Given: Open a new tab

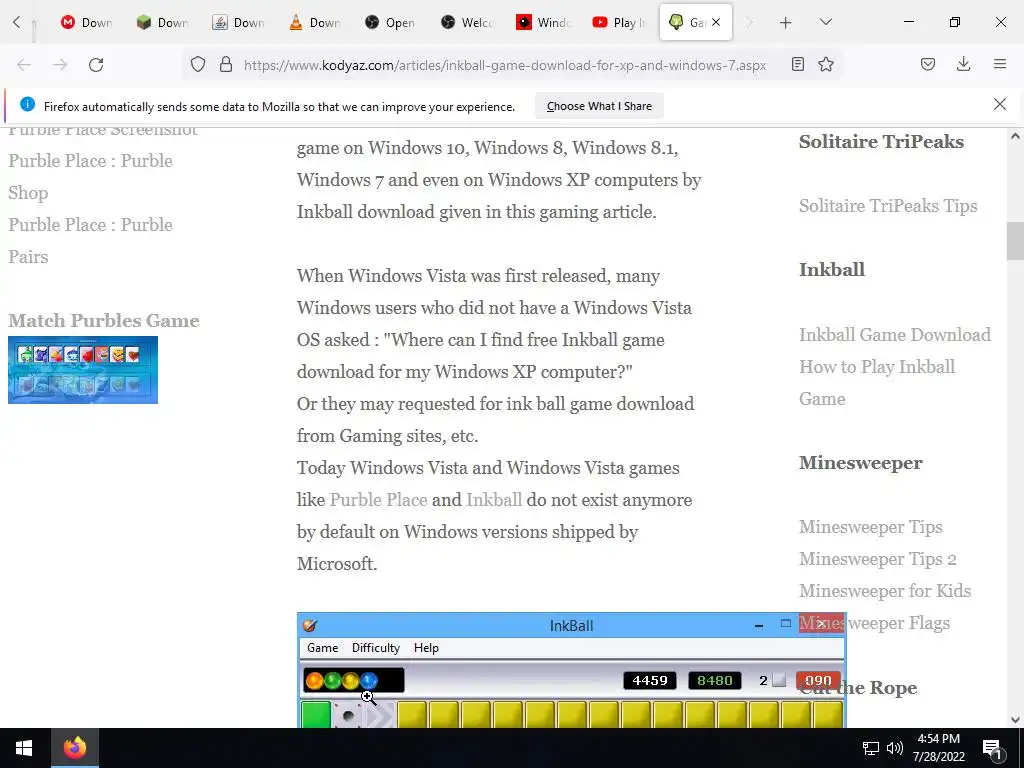Looking at the screenshot, I should click(x=786, y=23).
